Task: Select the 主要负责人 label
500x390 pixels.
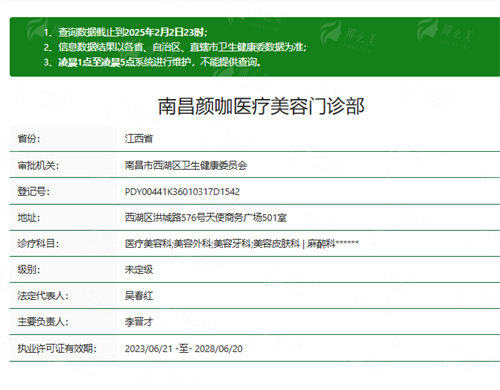Action: click(43, 322)
